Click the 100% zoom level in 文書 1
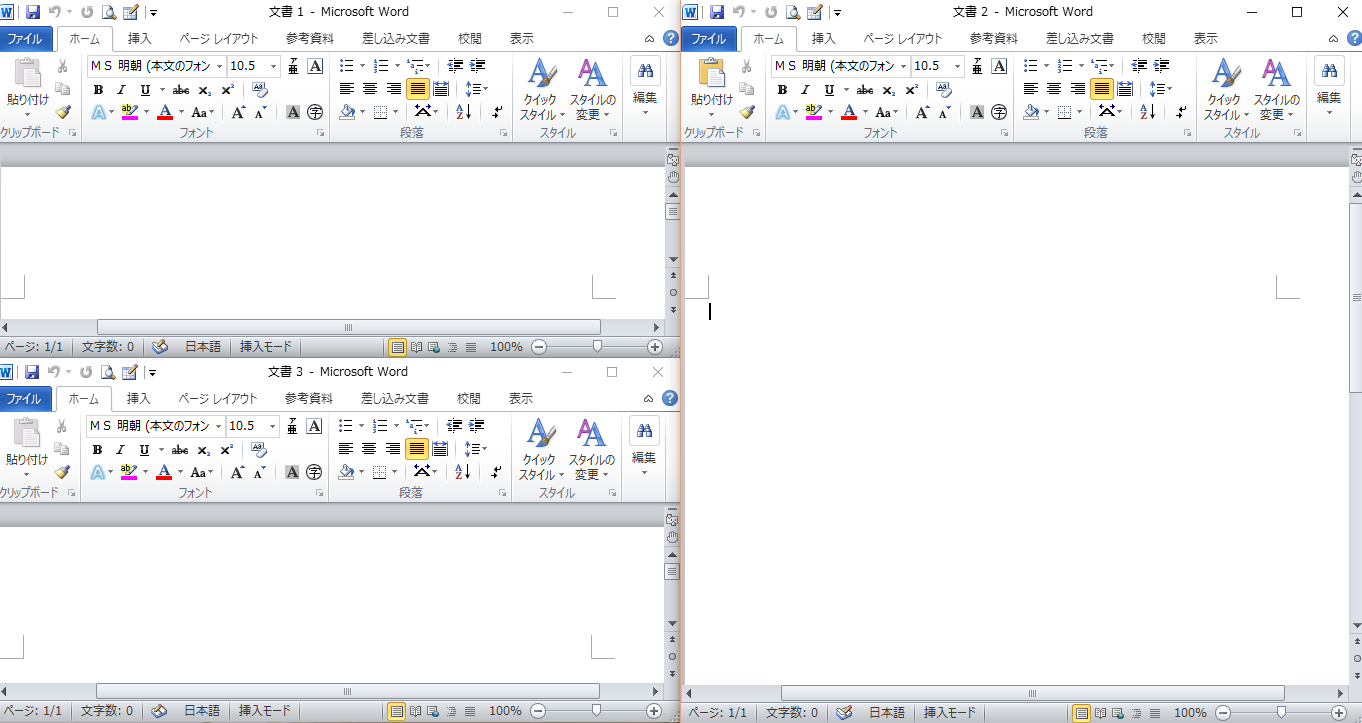Image resolution: width=1362 pixels, height=723 pixels. (506, 347)
